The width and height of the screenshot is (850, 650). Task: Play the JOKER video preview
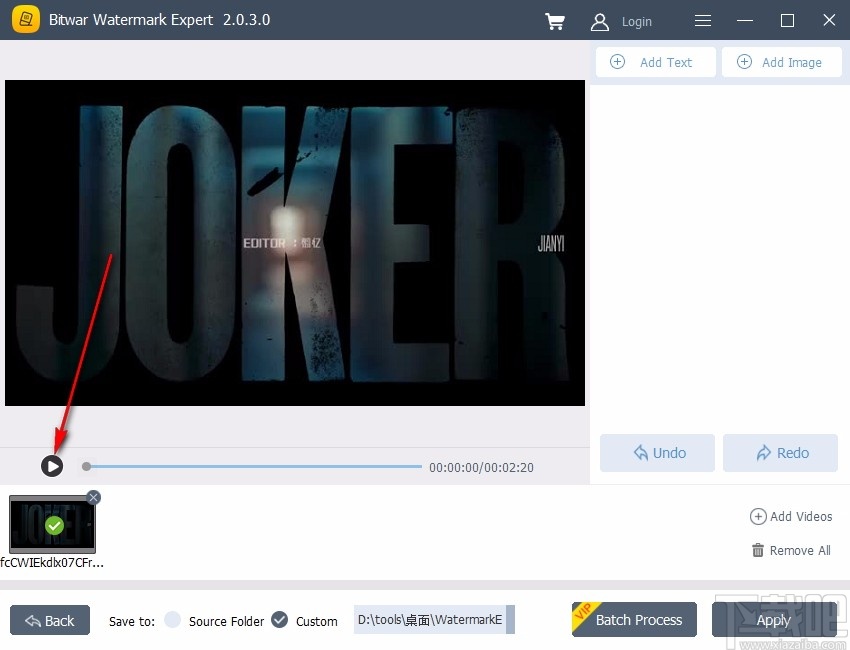52,465
